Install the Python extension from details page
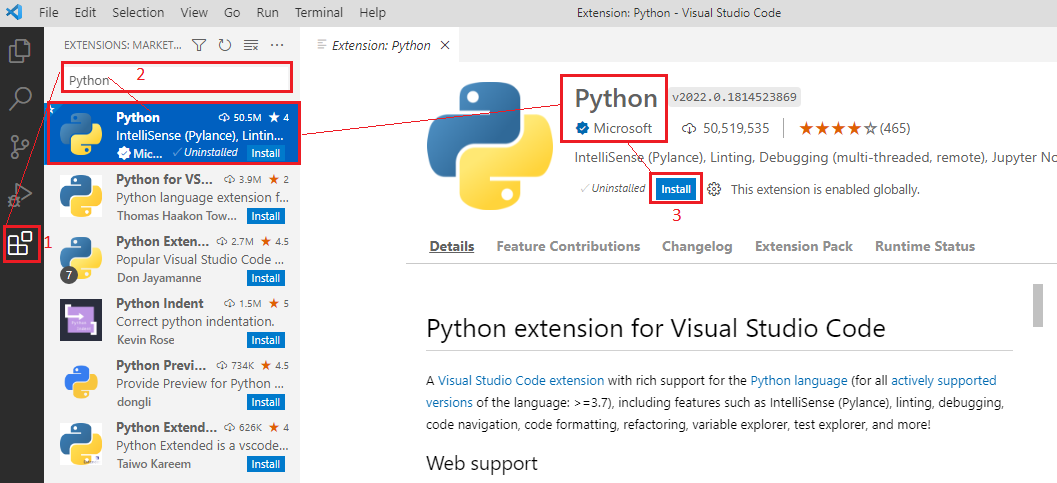Viewport: 1057px width, 483px height. 675,189
